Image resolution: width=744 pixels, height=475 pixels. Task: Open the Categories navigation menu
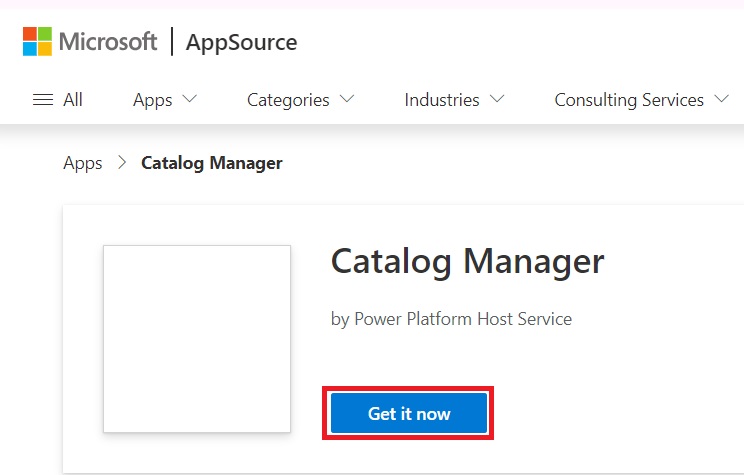click(288, 100)
